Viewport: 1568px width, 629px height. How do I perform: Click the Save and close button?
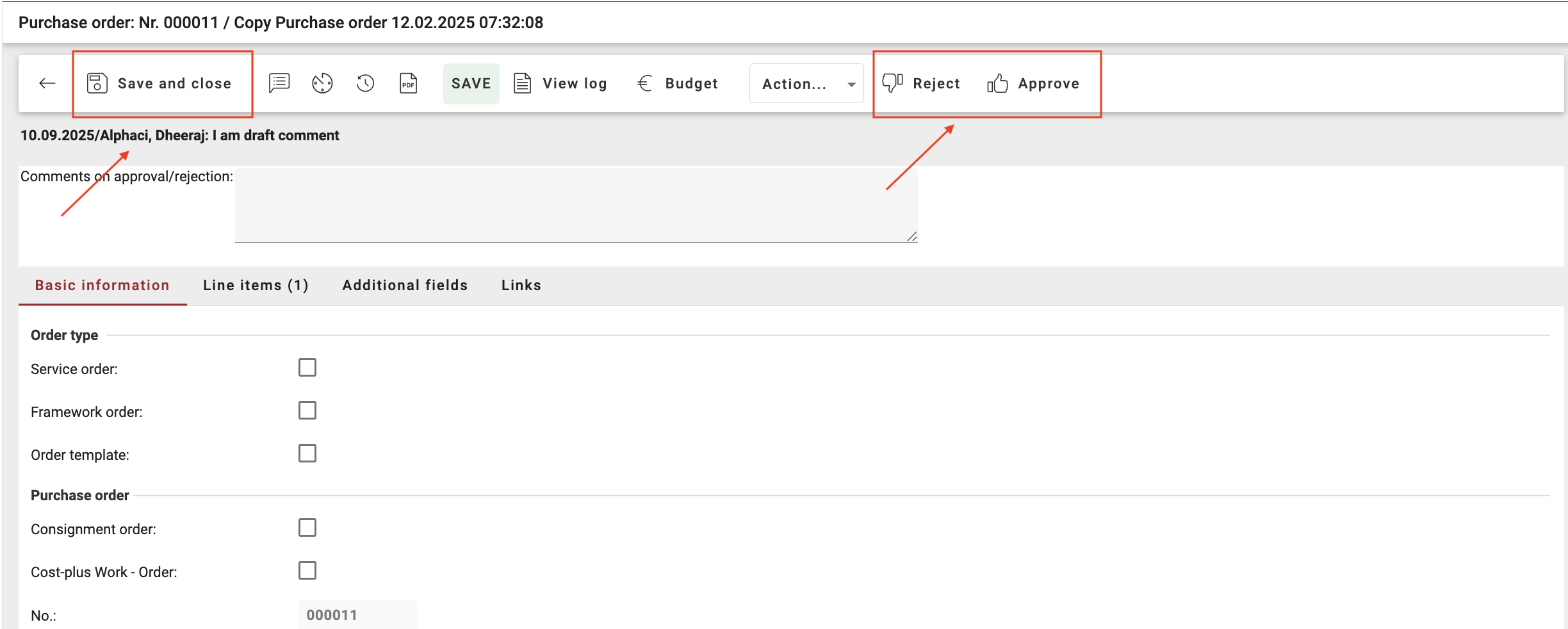pyautogui.click(x=159, y=83)
